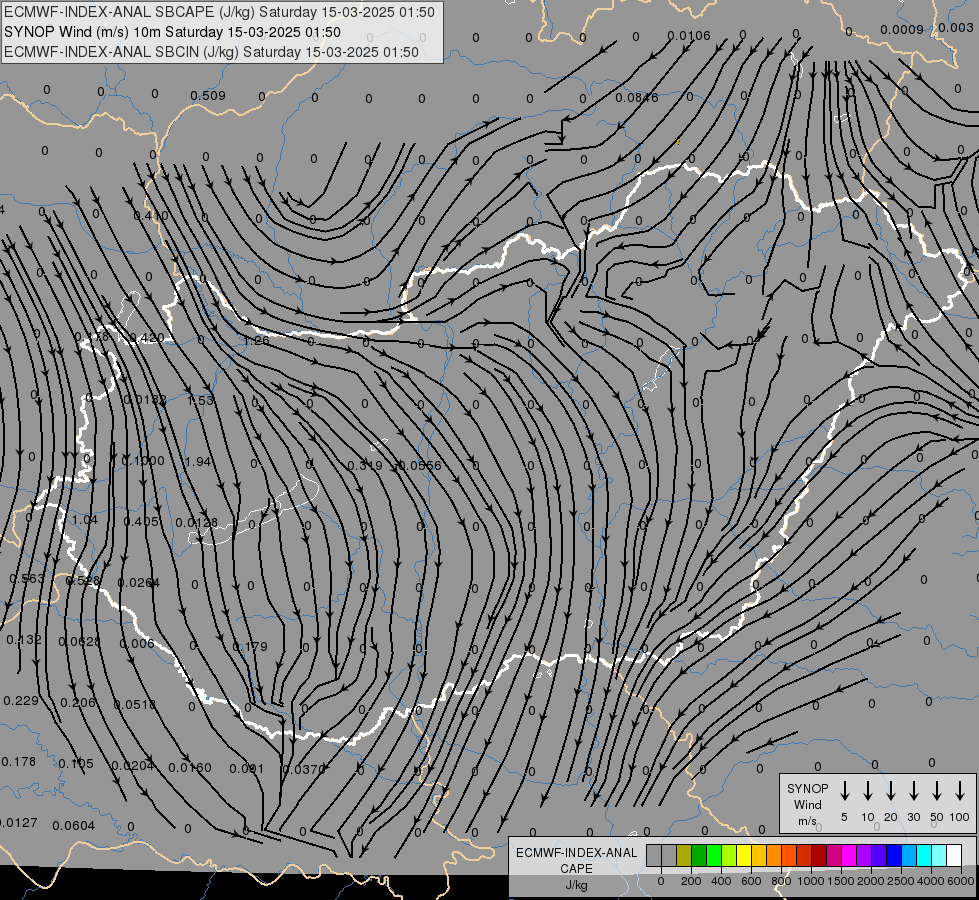
Task: Click the 0.319 grid value
Action: point(365,465)
